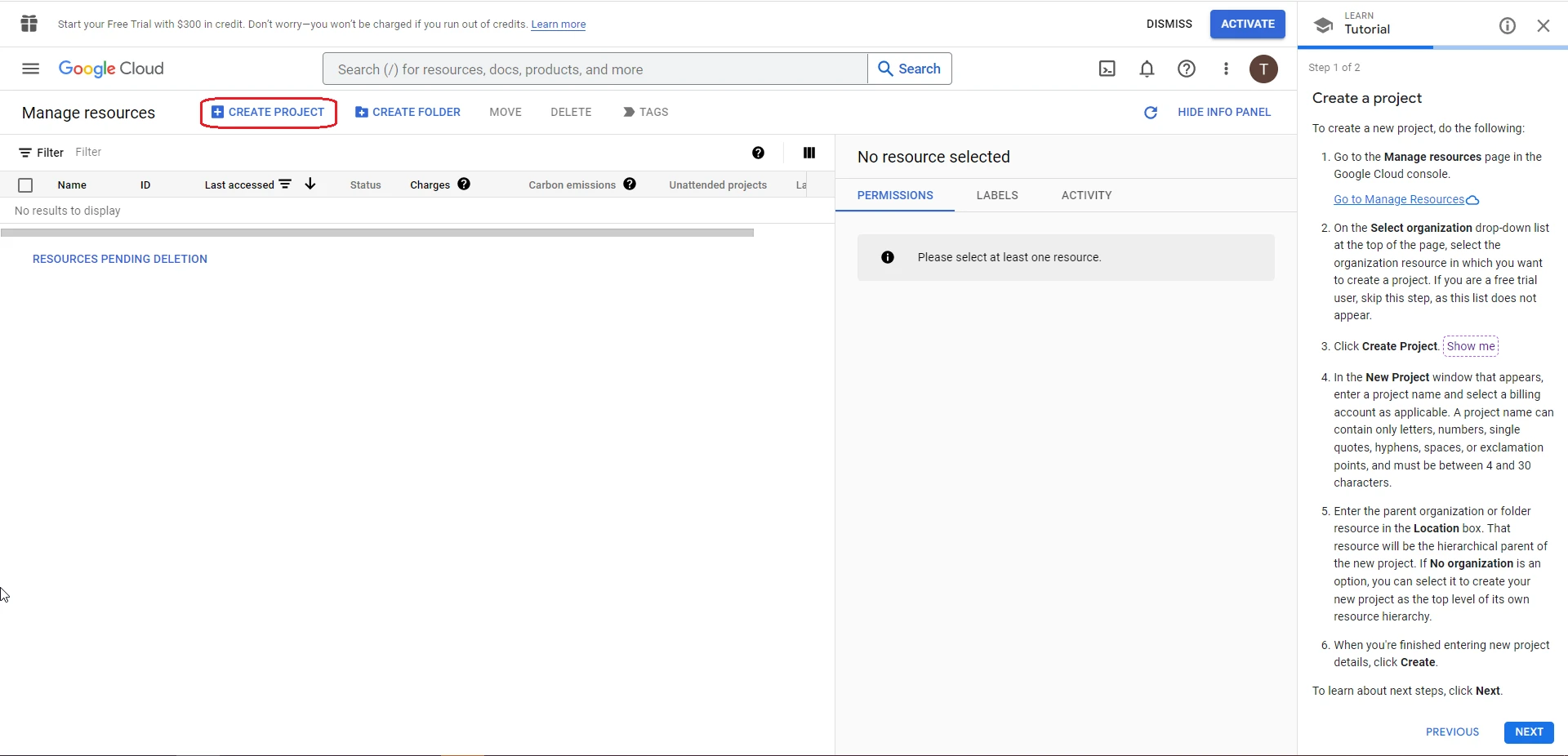Click the Delete button
1568x756 pixels.
pos(571,112)
